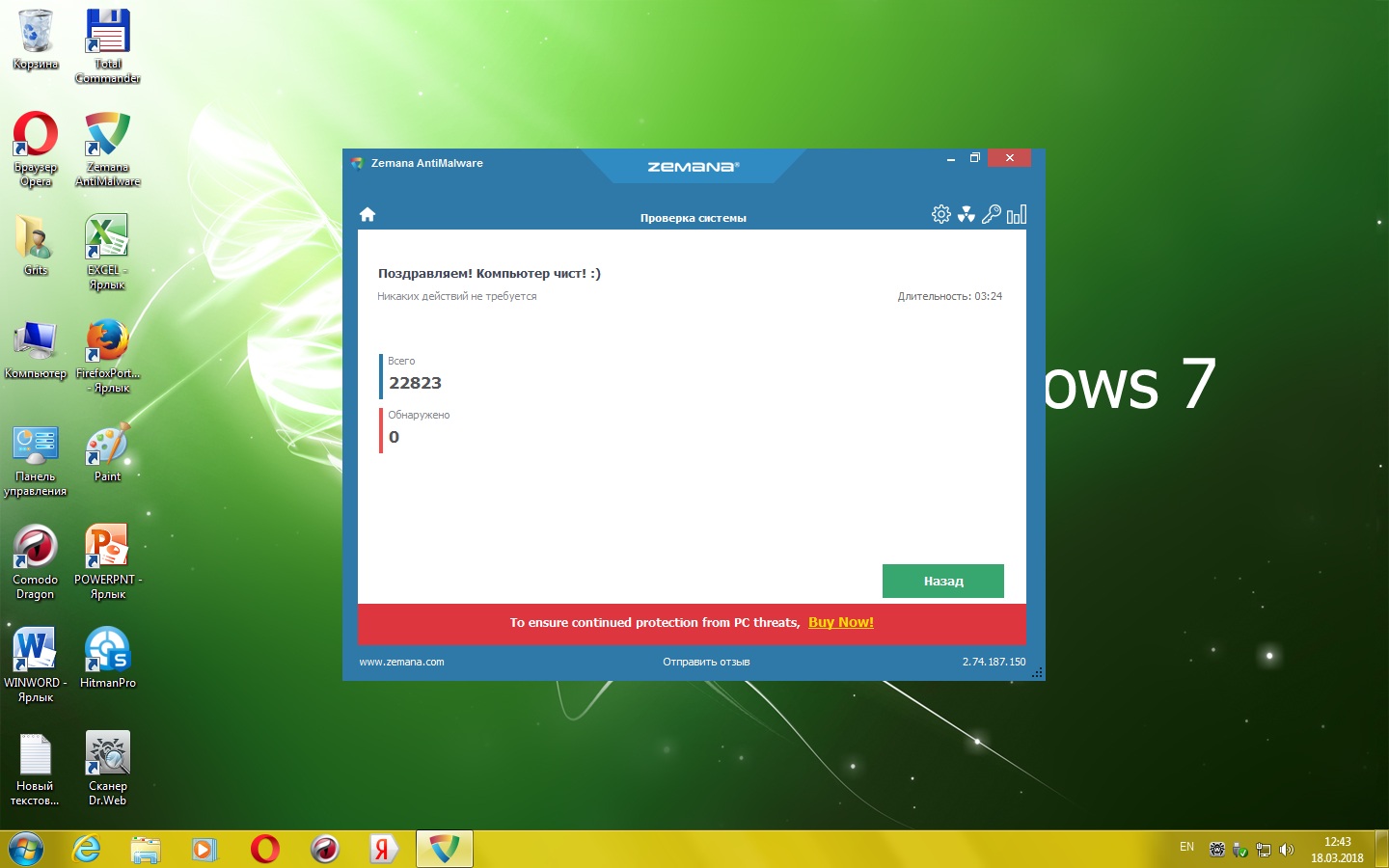Select Comodo Dragon desktop shortcut
Viewport: 1389px width, 868px height.
pos(36,563)
